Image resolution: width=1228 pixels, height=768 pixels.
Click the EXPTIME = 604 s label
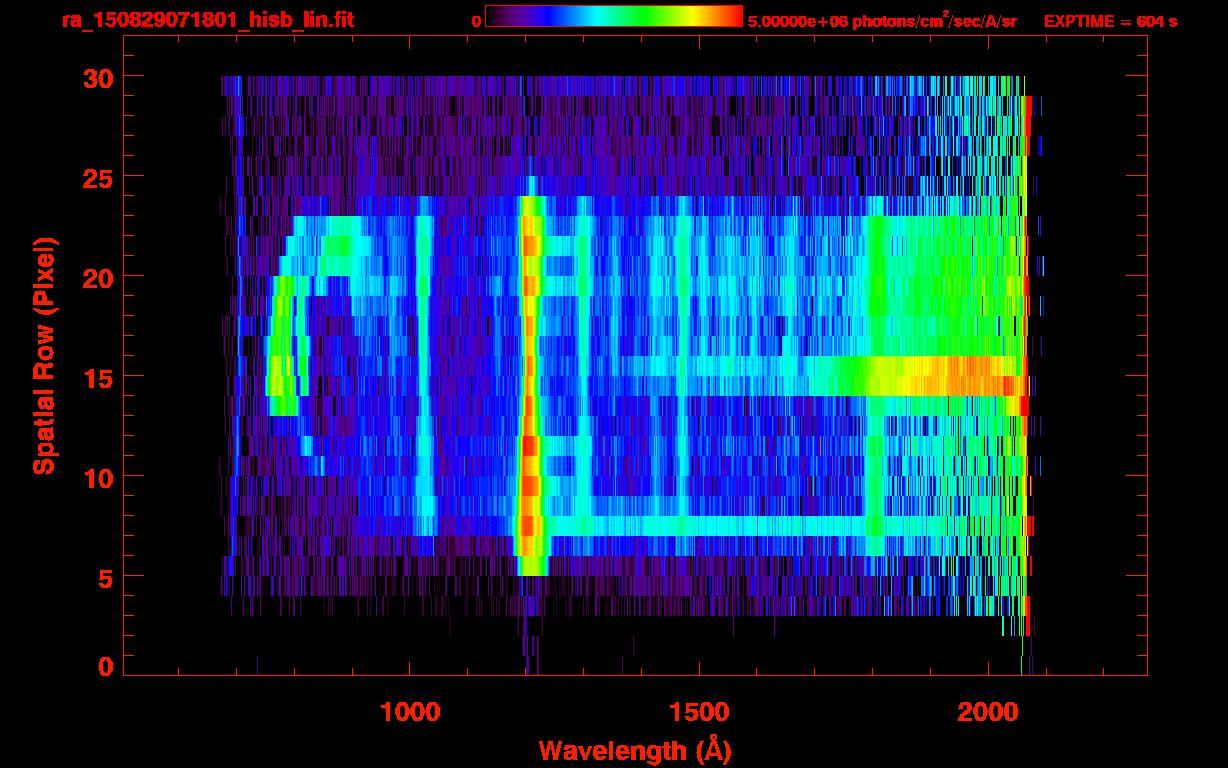click(1110, 21)
